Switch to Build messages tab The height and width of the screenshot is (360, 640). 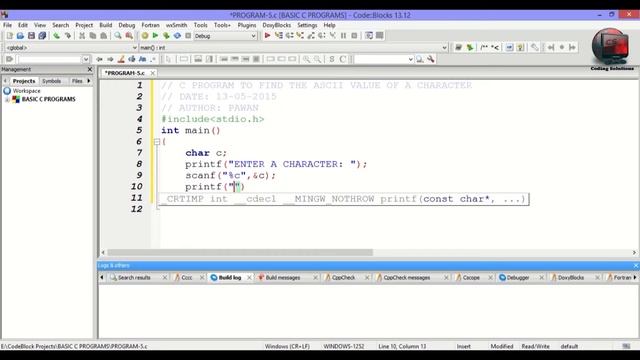pyautogui.click(x=282, y=278)
